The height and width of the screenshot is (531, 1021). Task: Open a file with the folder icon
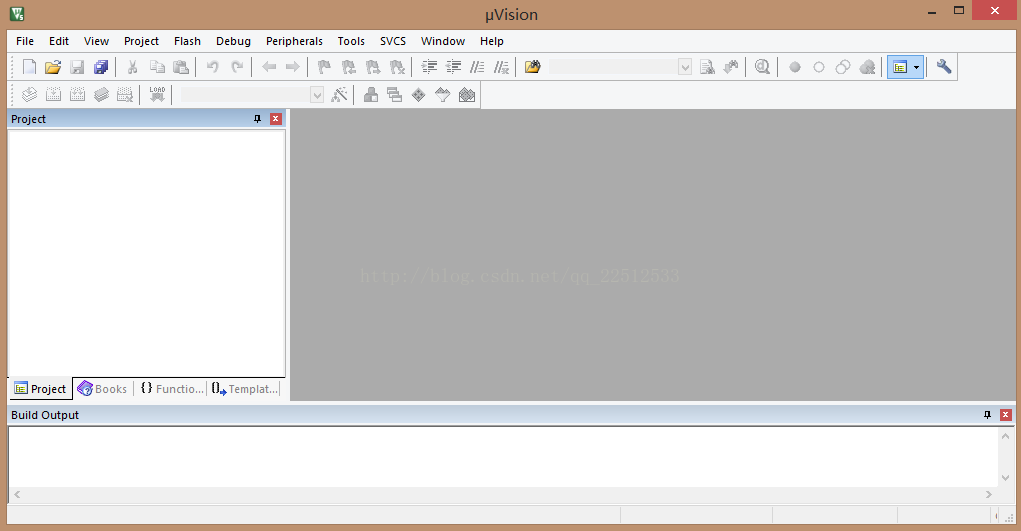(x=53, y=67)
